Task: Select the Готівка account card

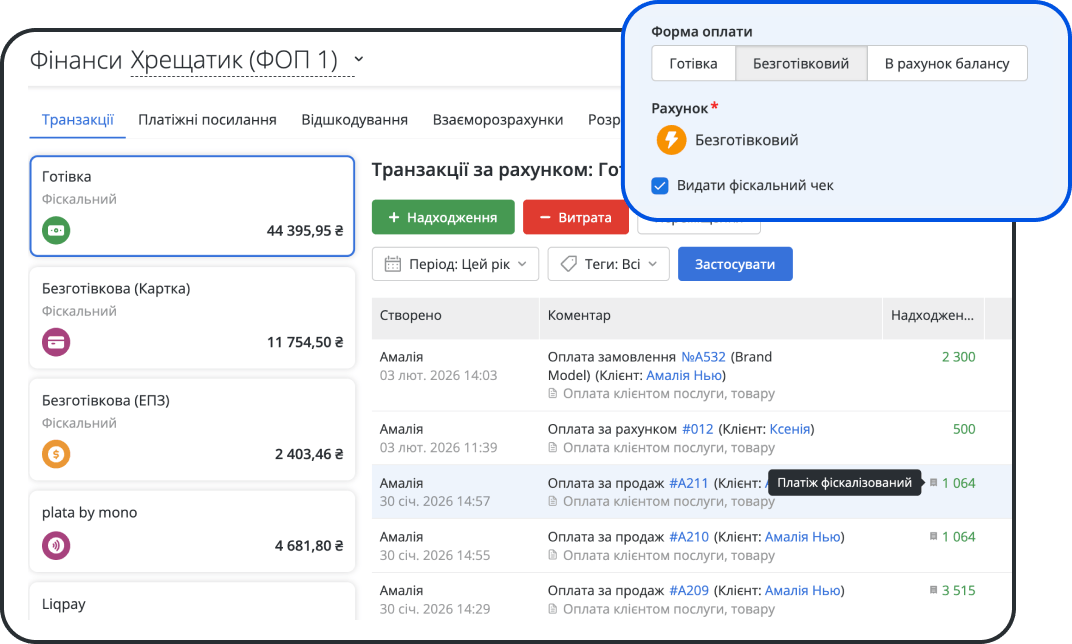Action: coord(192,206)
